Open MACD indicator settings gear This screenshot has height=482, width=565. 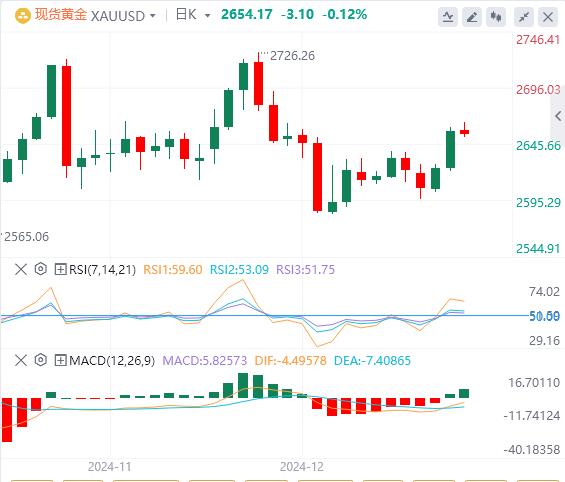pyautogui.click(x=41, y=360)
